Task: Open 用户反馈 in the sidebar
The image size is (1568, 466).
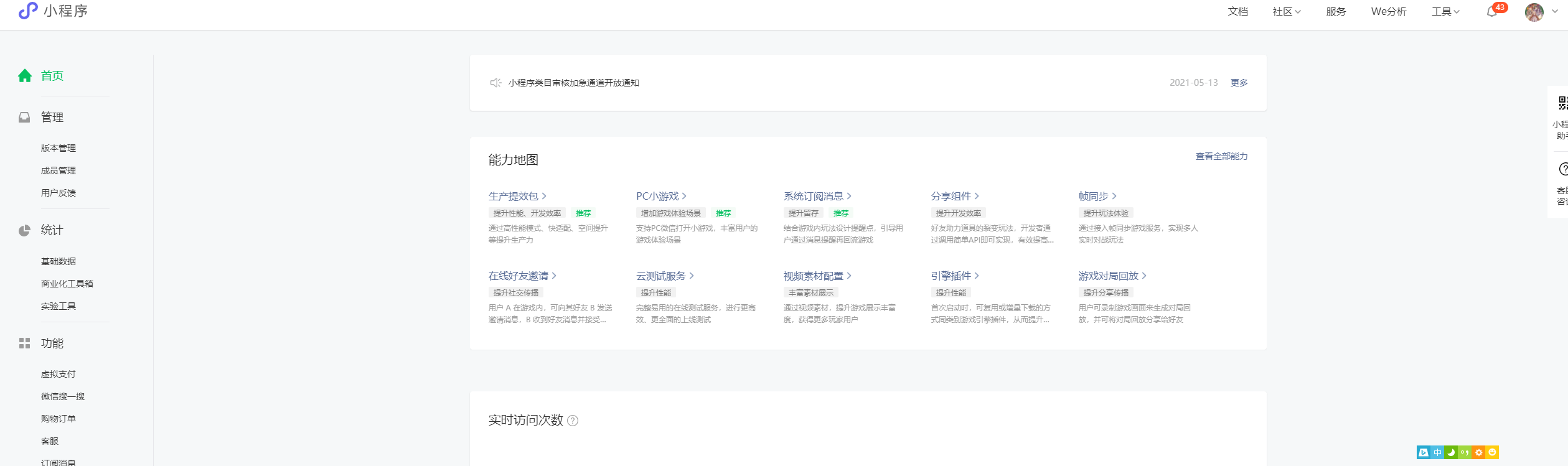Action: (59, 193)
